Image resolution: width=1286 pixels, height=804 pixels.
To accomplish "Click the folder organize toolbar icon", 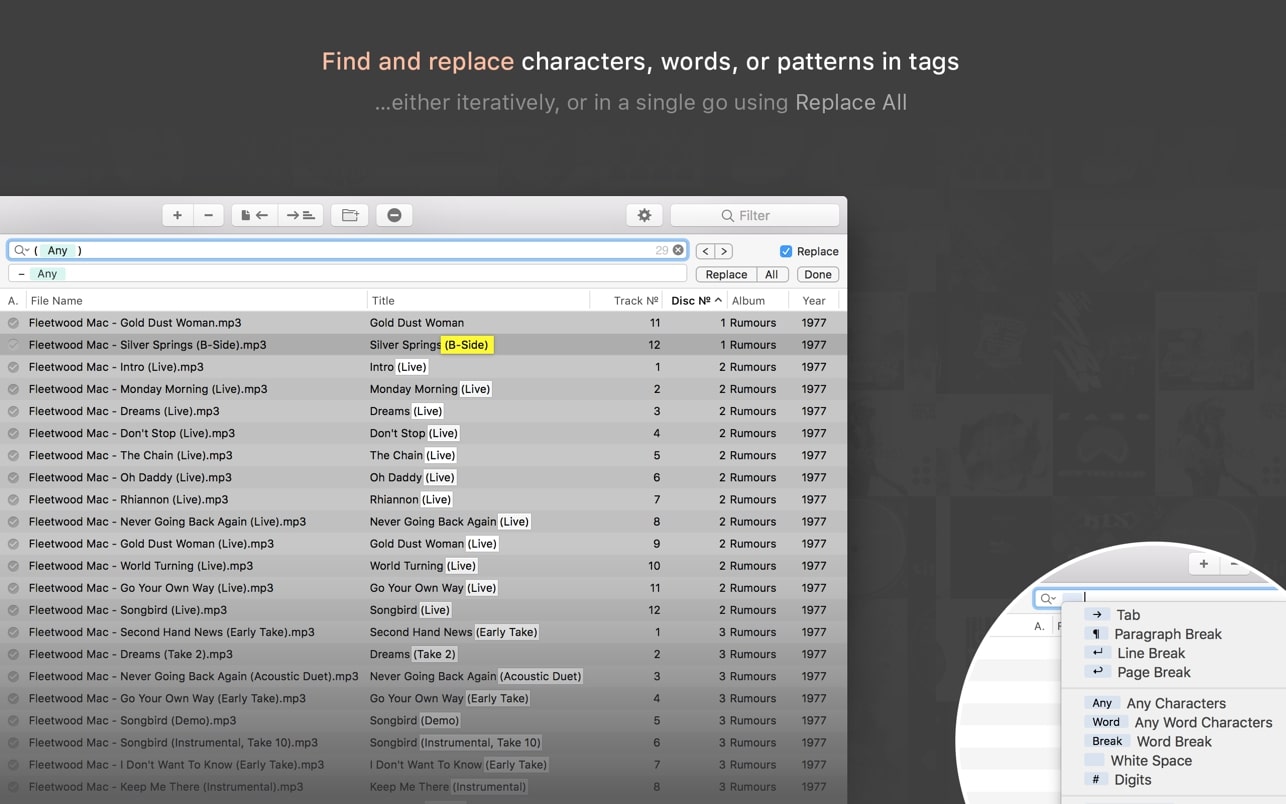I will (350, 215).
